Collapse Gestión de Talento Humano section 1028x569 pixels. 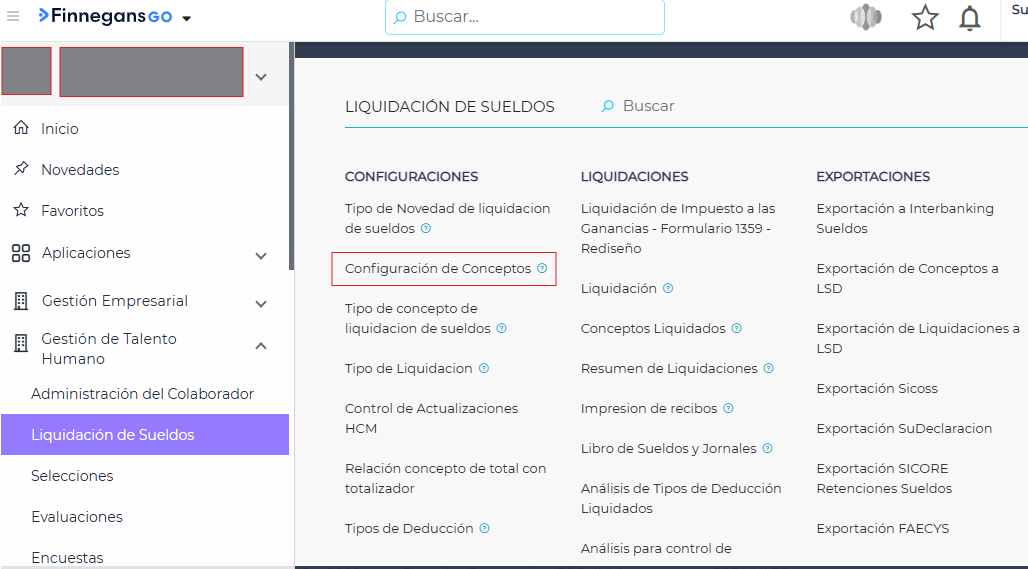[261, 346]
